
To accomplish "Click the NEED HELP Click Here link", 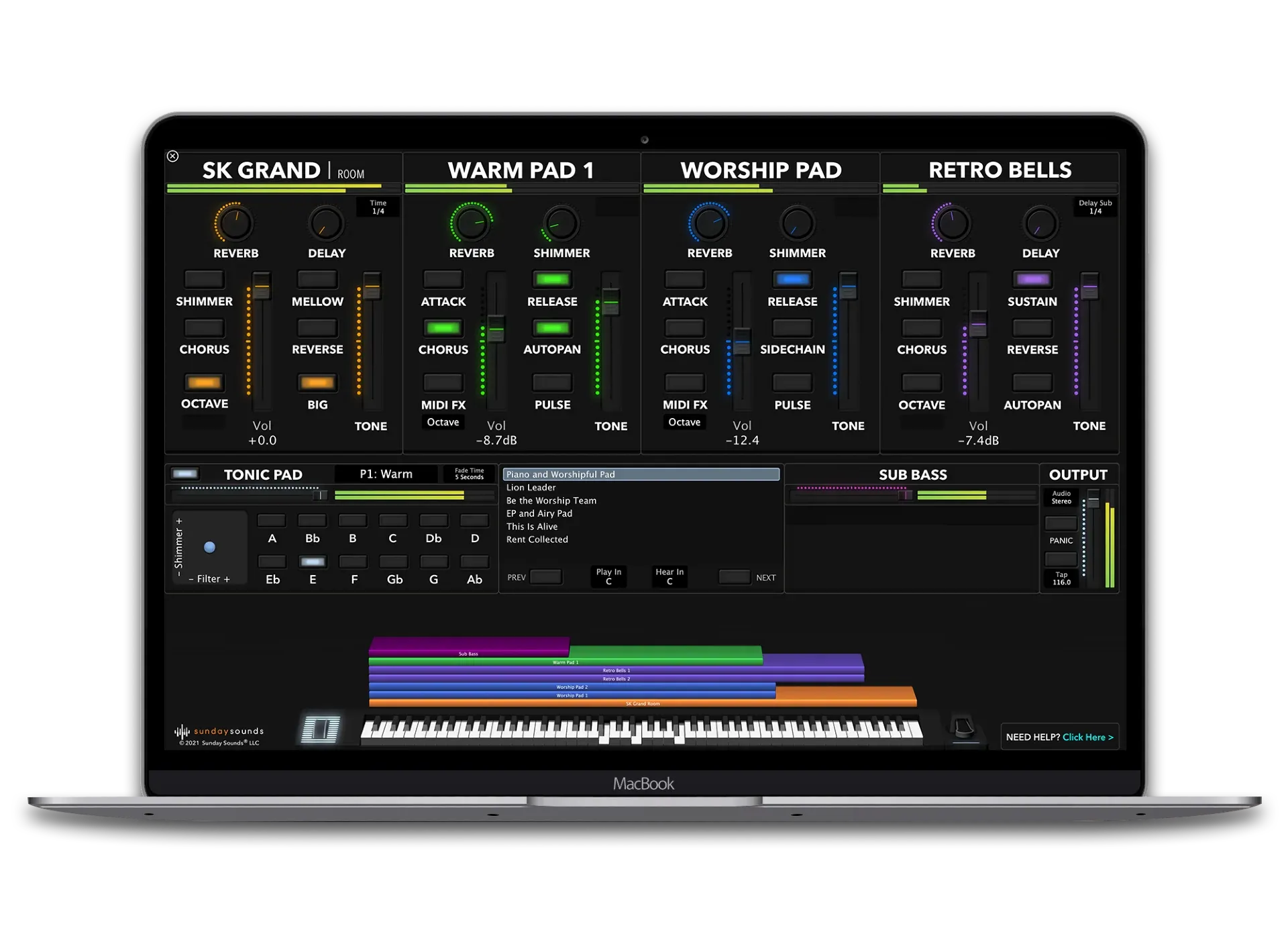I will click(1060, 737).
